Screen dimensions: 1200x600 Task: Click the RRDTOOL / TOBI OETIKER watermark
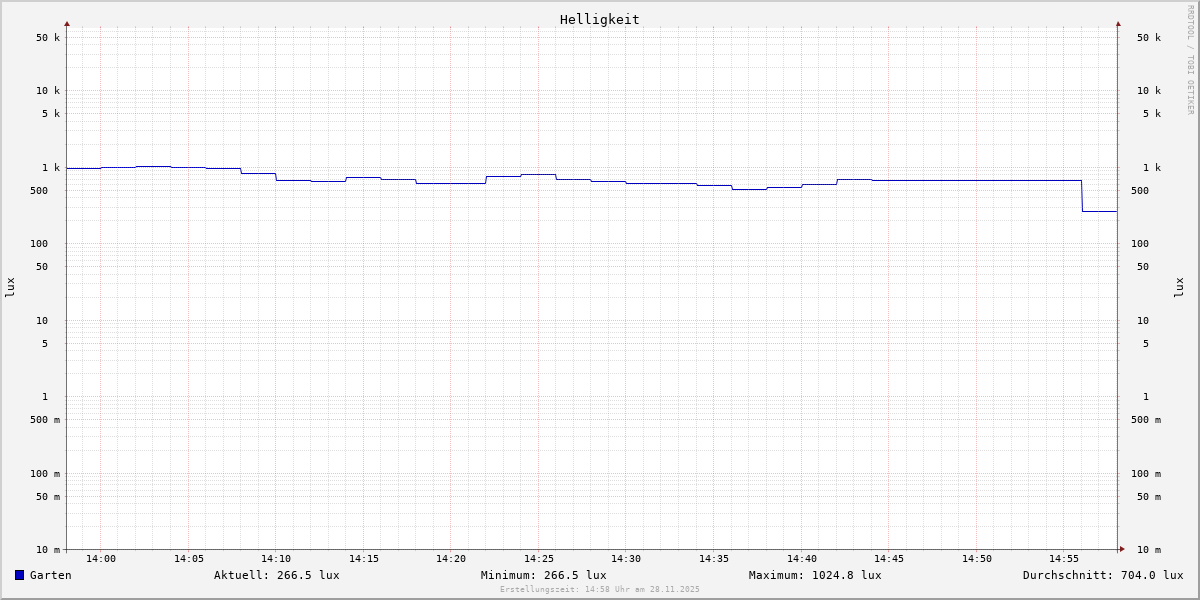pyautogui.click(x=1190, y=60)
